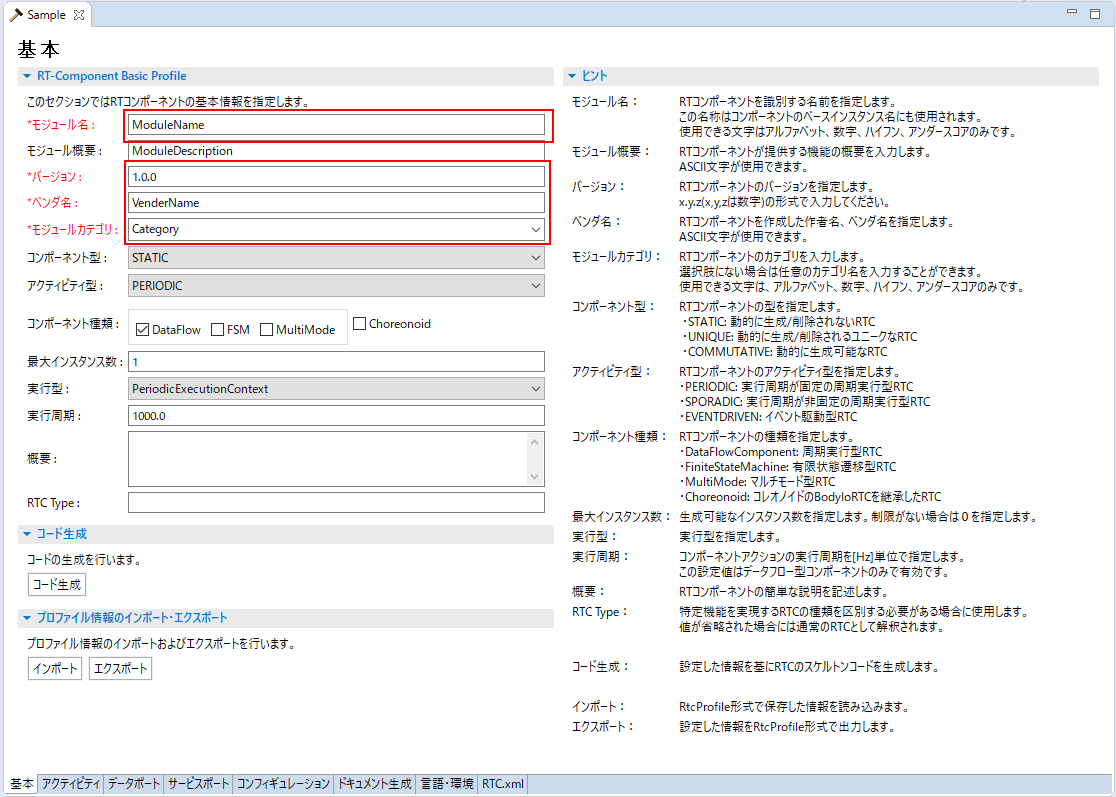The height and width of the screenshot is (797, 1116).
Task: Click the 実行周期 field showing 1000.0
Action: click(x=336, y=416)
